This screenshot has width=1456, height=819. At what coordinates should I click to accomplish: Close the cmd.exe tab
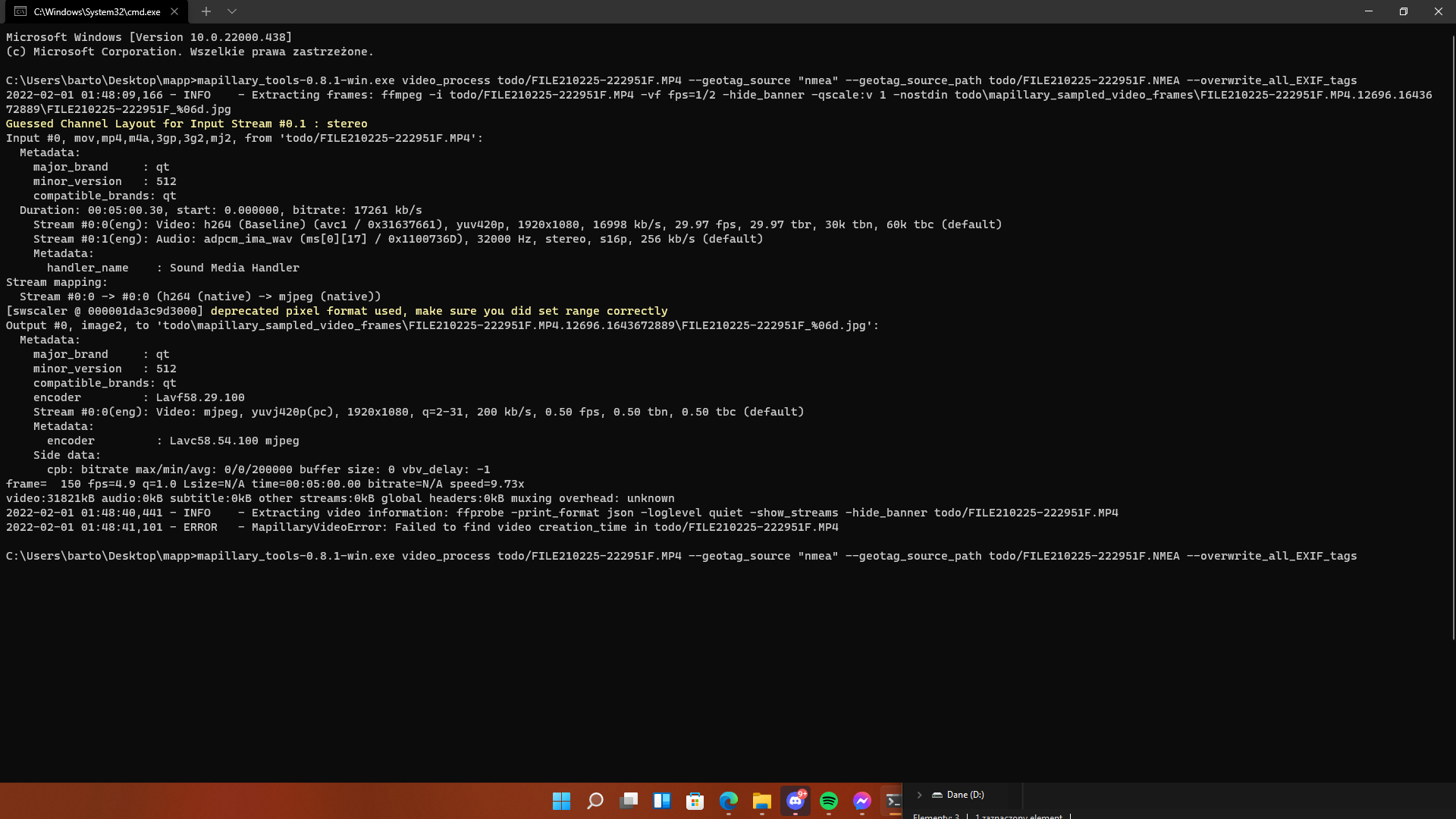174,11
